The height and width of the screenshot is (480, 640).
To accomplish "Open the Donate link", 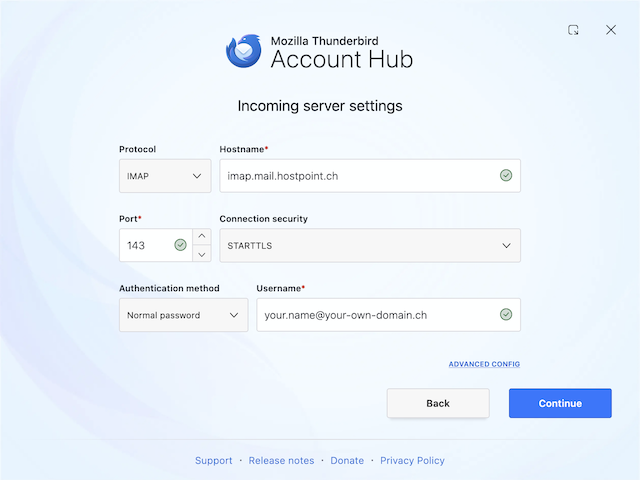I will [347, 460].
